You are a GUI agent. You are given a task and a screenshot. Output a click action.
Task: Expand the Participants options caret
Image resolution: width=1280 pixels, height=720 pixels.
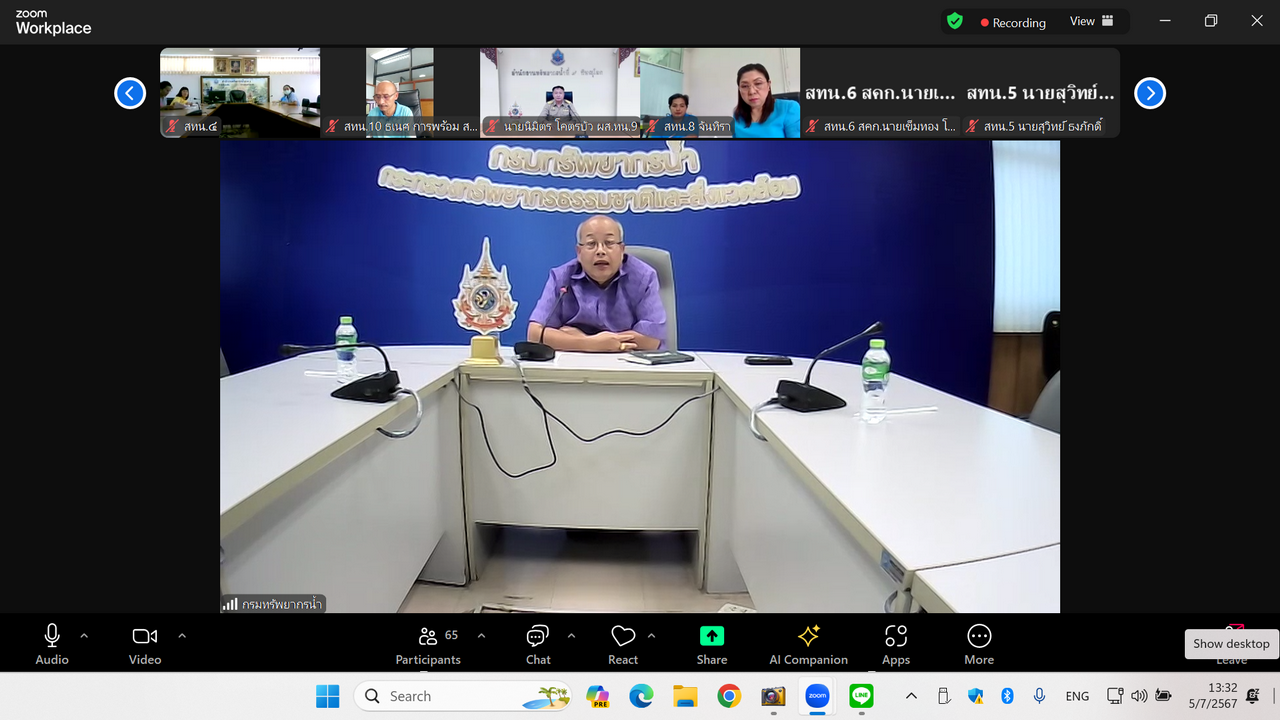coord(481,636)
